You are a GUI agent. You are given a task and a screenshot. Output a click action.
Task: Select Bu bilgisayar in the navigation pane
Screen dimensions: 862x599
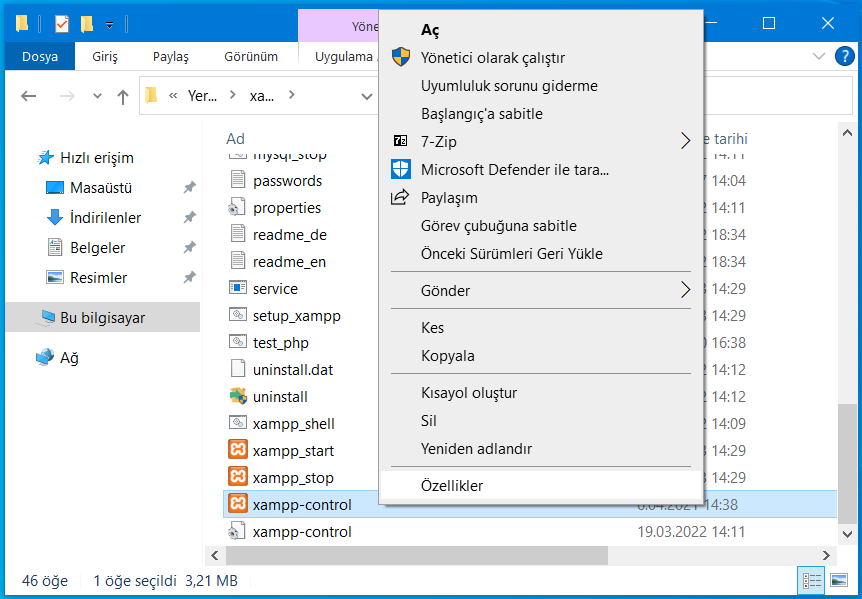[x=103, y=317]
